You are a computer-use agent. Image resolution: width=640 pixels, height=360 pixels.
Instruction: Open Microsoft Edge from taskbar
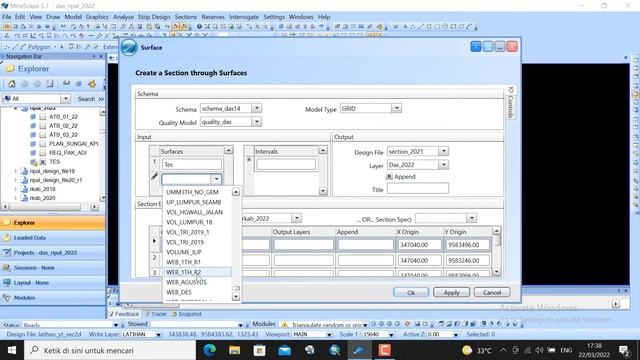(x=209, y=350)
